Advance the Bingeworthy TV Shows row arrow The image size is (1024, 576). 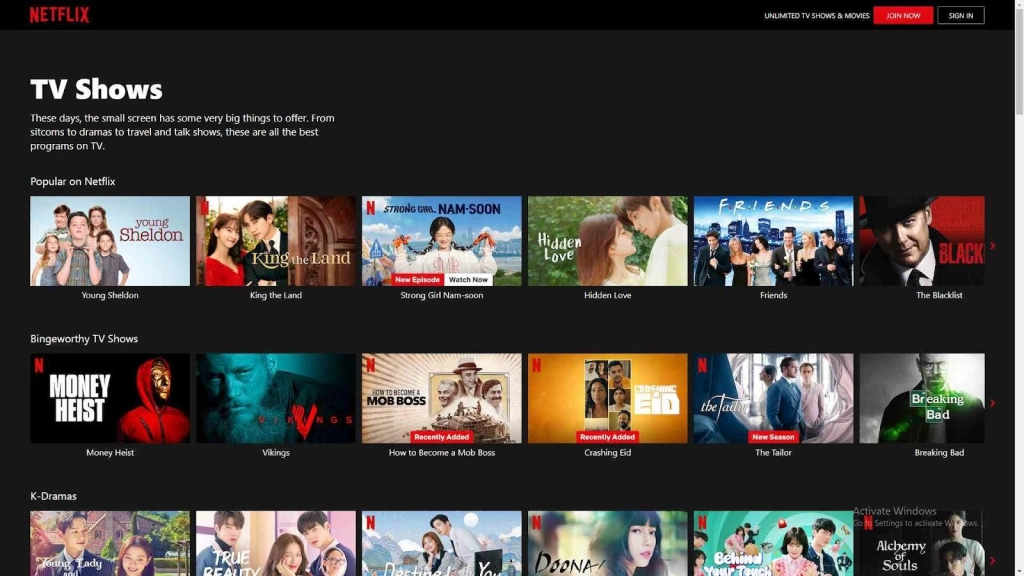(x=993, y=404)
